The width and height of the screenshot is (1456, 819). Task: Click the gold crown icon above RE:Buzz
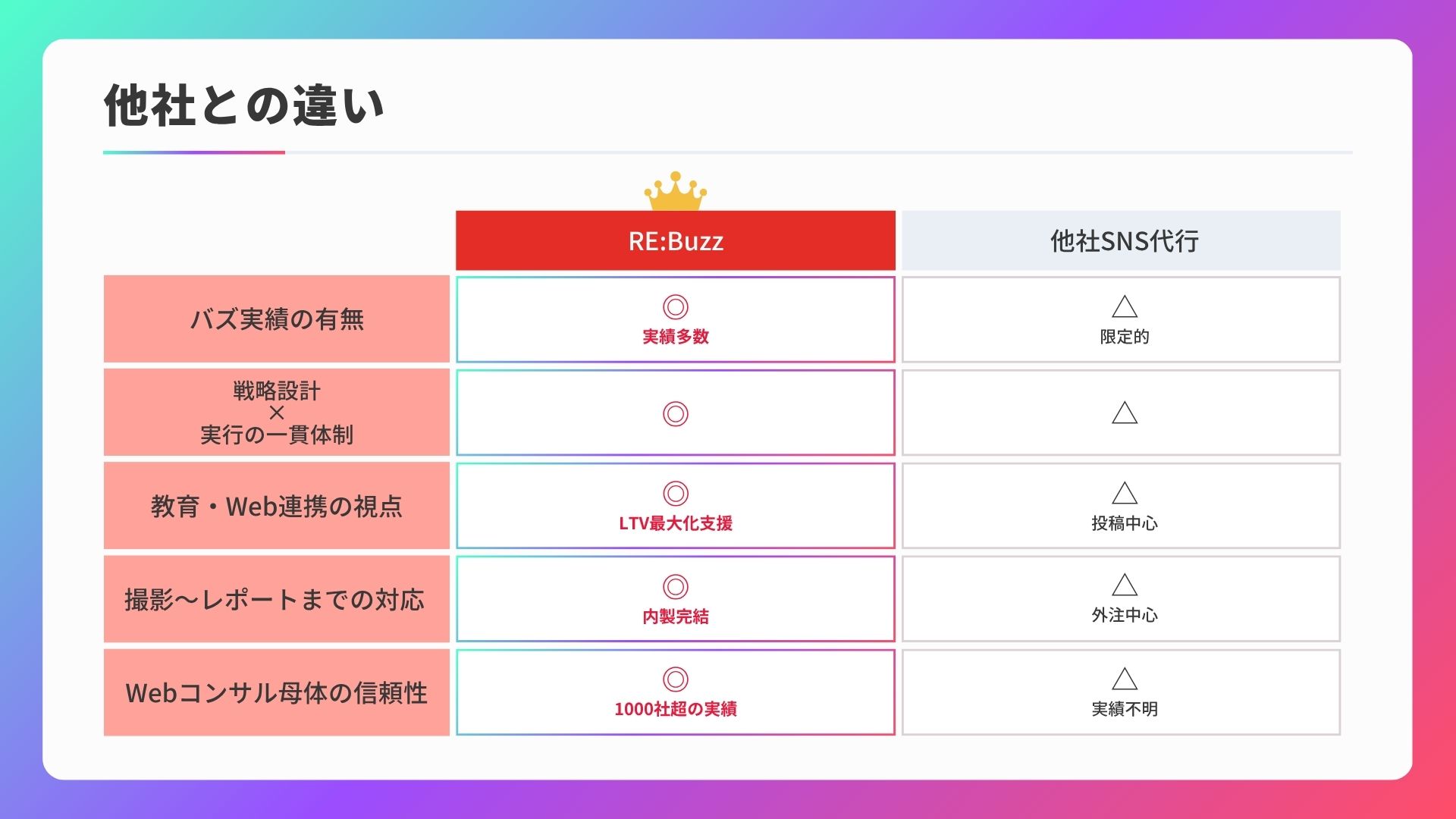675,191
